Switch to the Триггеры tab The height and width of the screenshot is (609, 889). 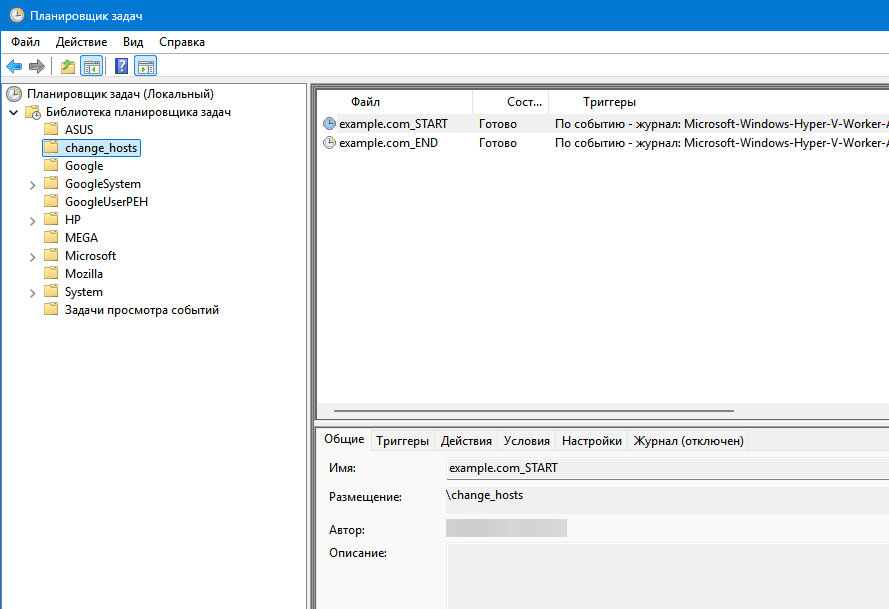pos(402,441)
